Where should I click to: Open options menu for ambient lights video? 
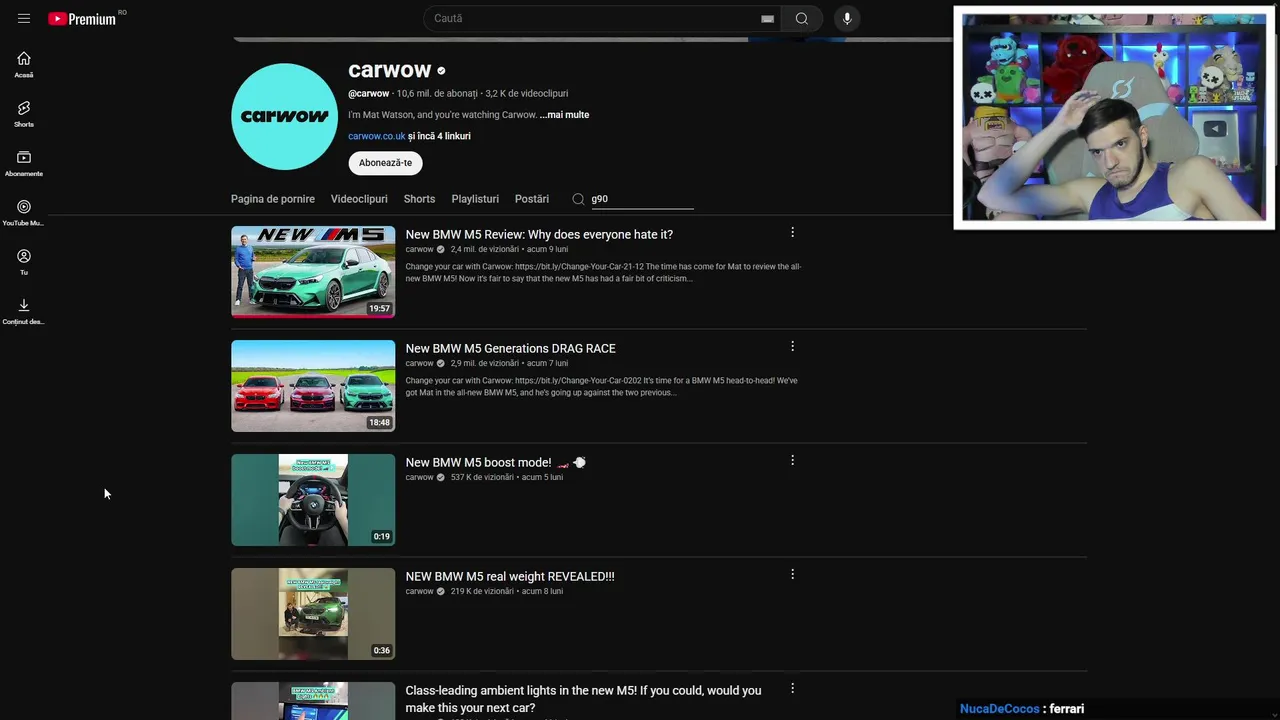pyautogui.click(x=792, y=688)
